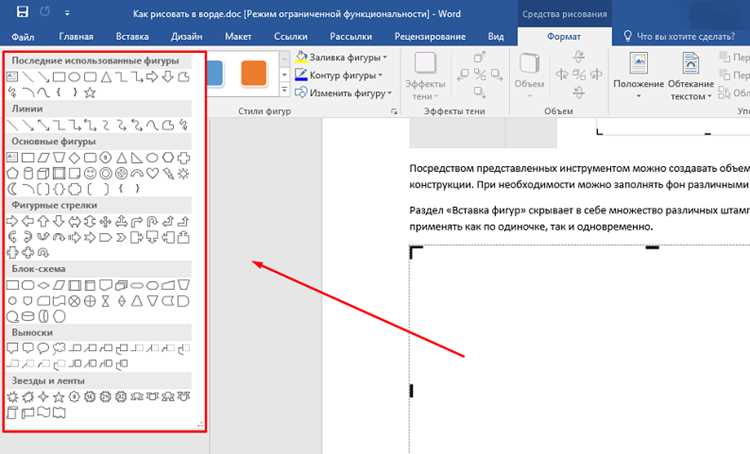This screenshot has height=454, width=750.
Task: Select the ellipse in Последние использованные фигуры
Action: (75, 77)
